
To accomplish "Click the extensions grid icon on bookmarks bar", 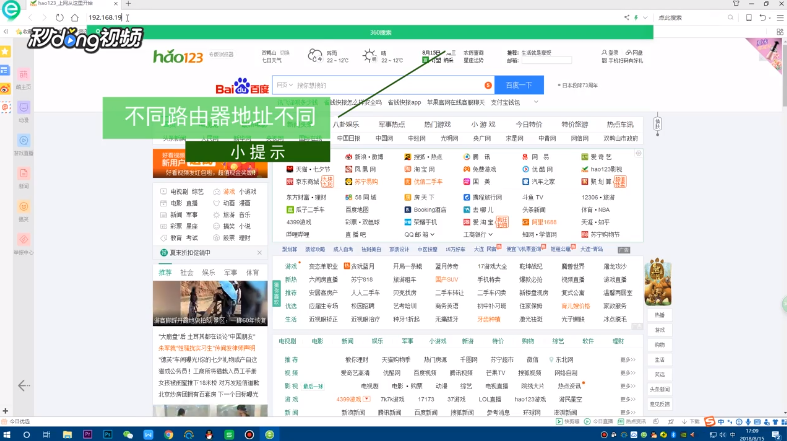I will 780,32.
